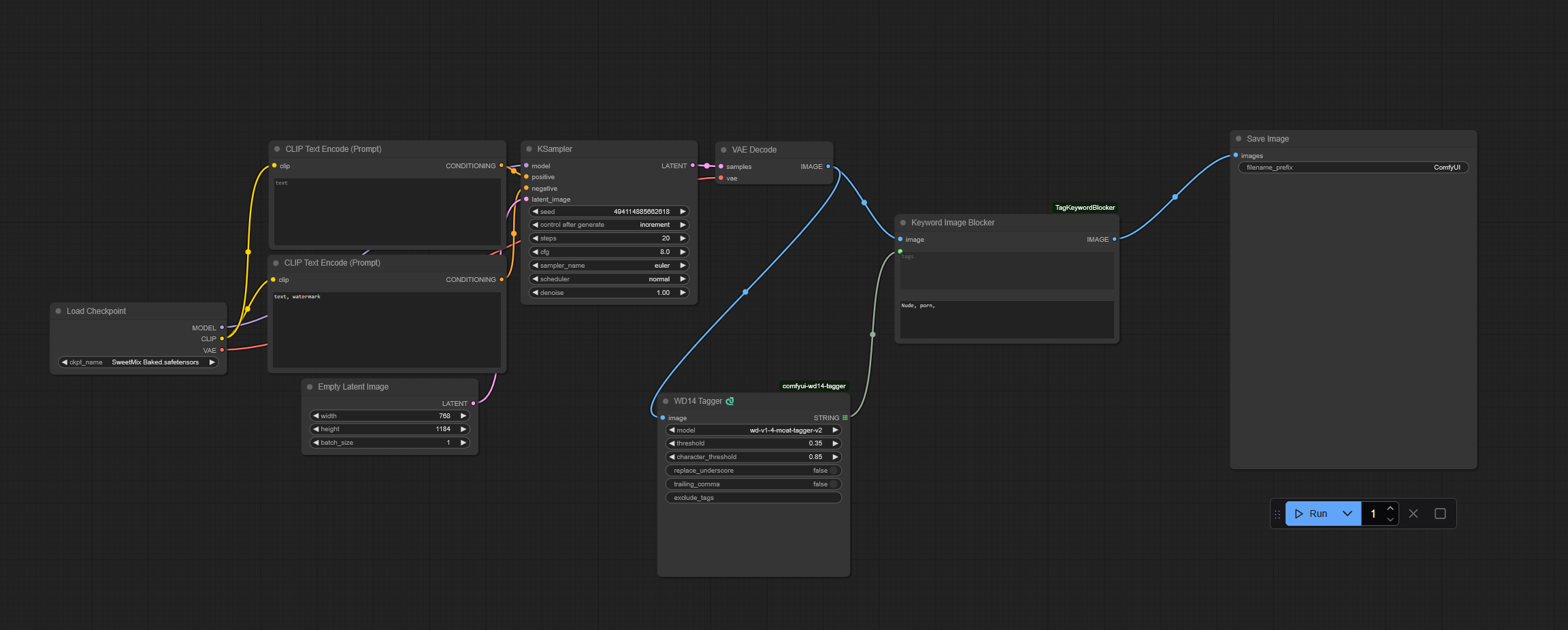Click the square clear-queue icon
Image resolution: width=1568 pixels, height=630 pixels.
(x=1440, y=514)
